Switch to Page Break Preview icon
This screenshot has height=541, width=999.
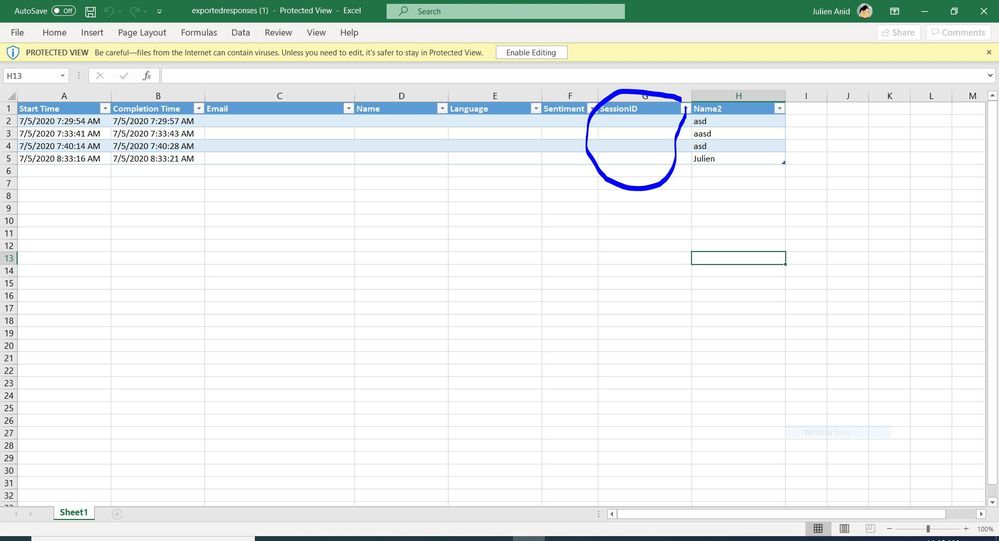(x=870, y=529)
